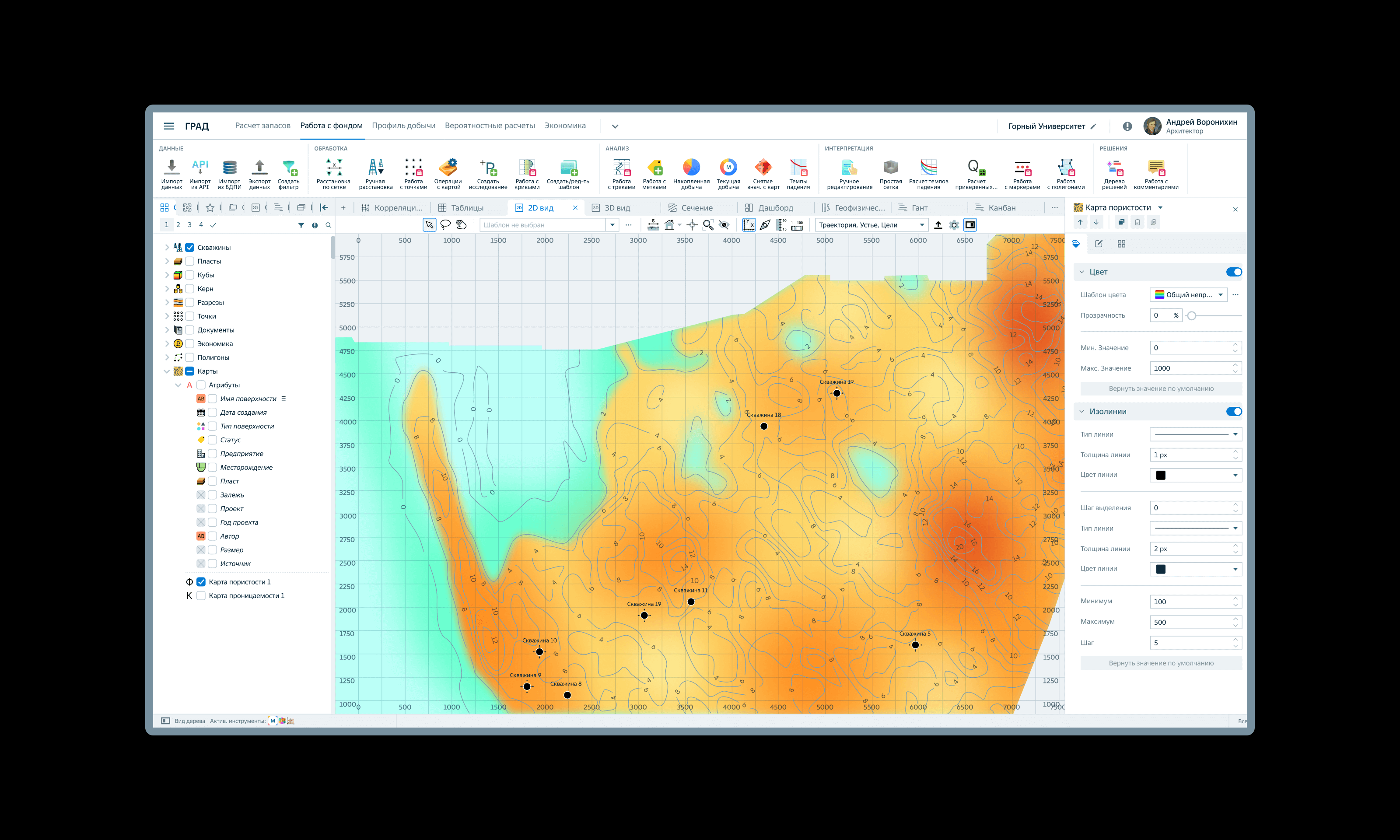Open Операции с картой tool
Screen dimensions: 1400x840
pos(448,168)
